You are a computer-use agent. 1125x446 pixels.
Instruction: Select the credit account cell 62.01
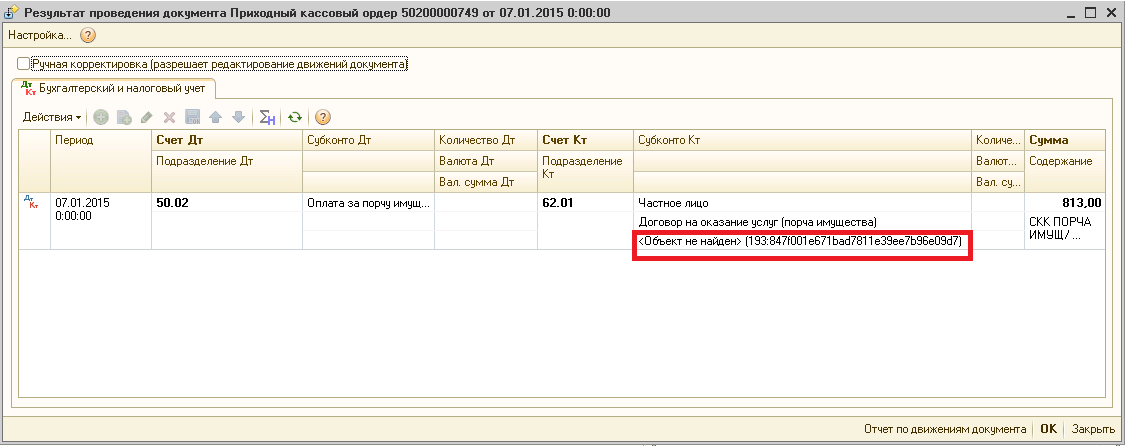pos(585,203)
